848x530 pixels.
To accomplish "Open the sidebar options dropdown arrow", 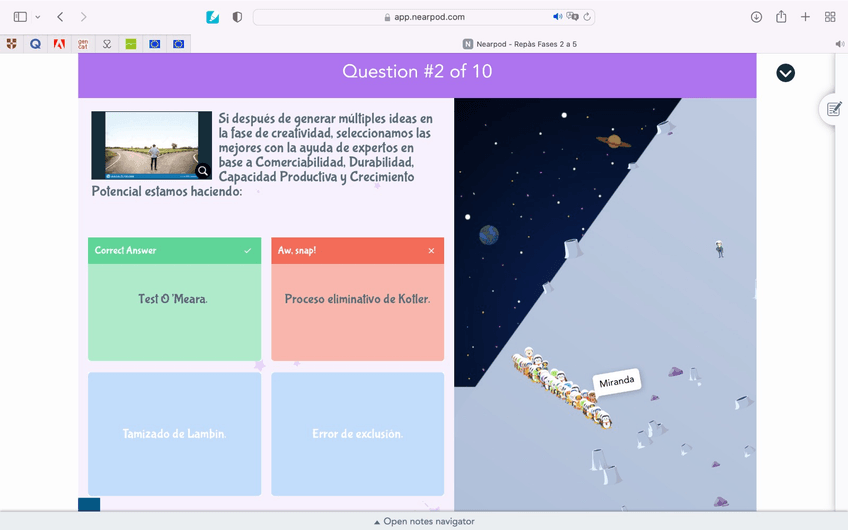I will (38, 17).
